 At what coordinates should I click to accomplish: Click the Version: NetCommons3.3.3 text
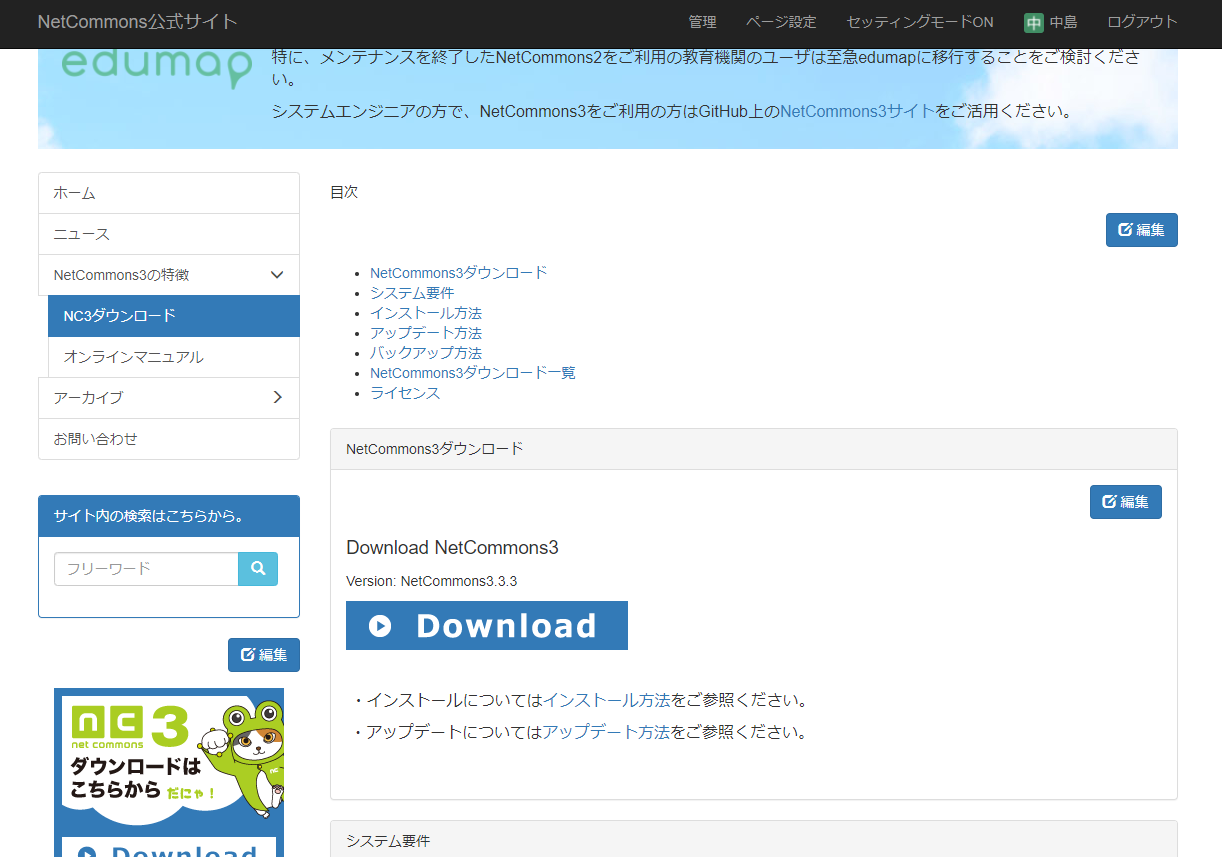pos(431,581)
